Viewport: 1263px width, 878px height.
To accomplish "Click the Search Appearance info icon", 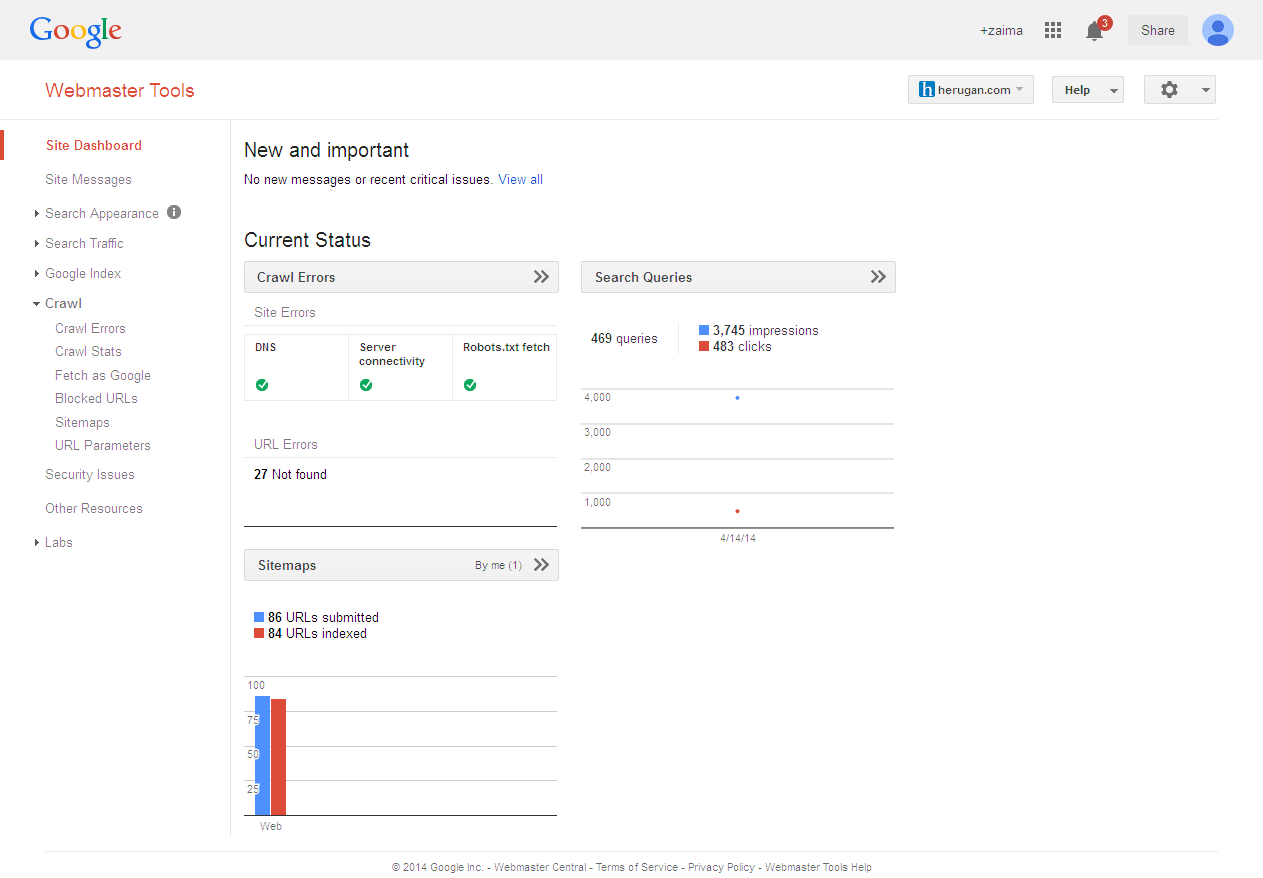I will click(174, 212).
